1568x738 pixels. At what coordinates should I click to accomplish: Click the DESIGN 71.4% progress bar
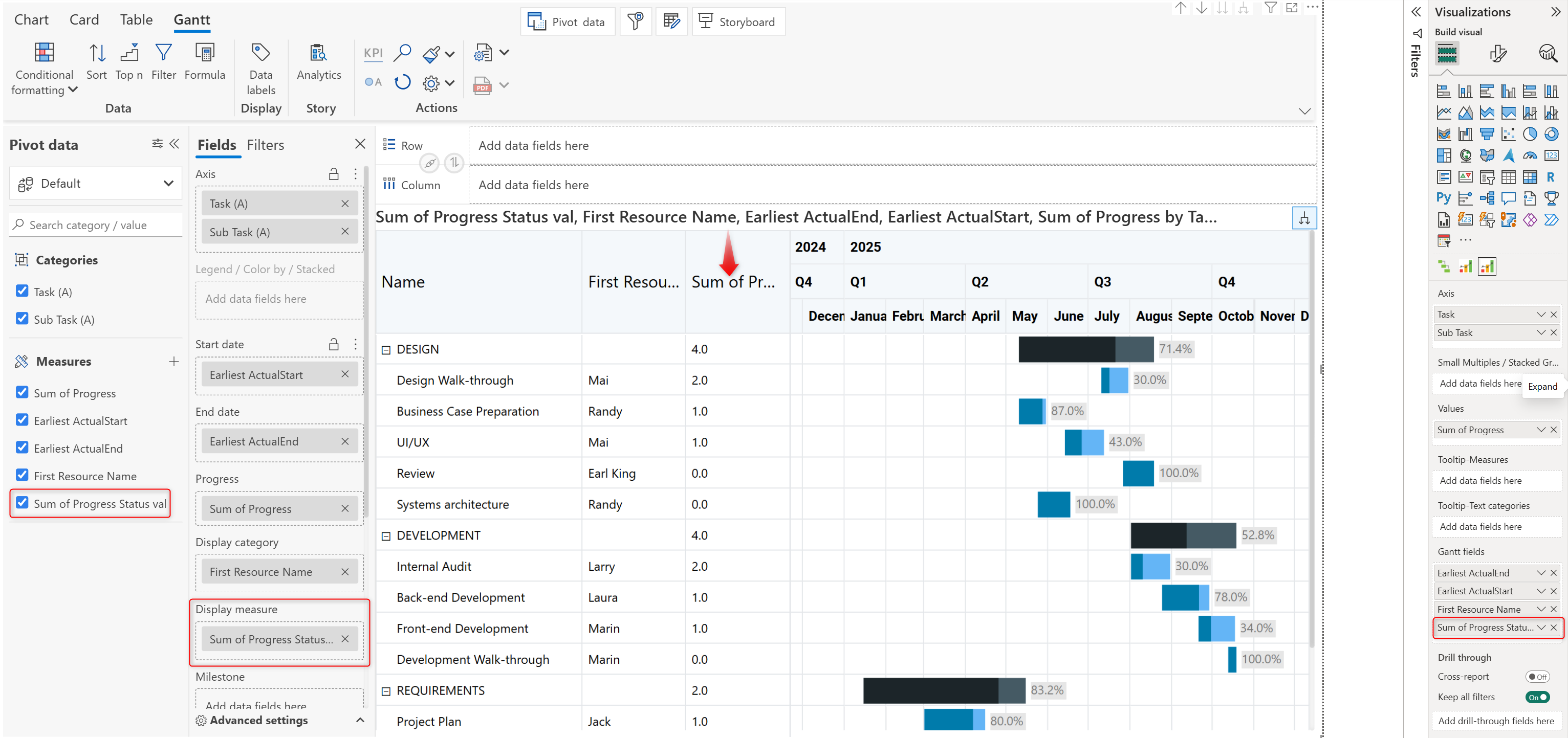click(x=1085, y=349)
